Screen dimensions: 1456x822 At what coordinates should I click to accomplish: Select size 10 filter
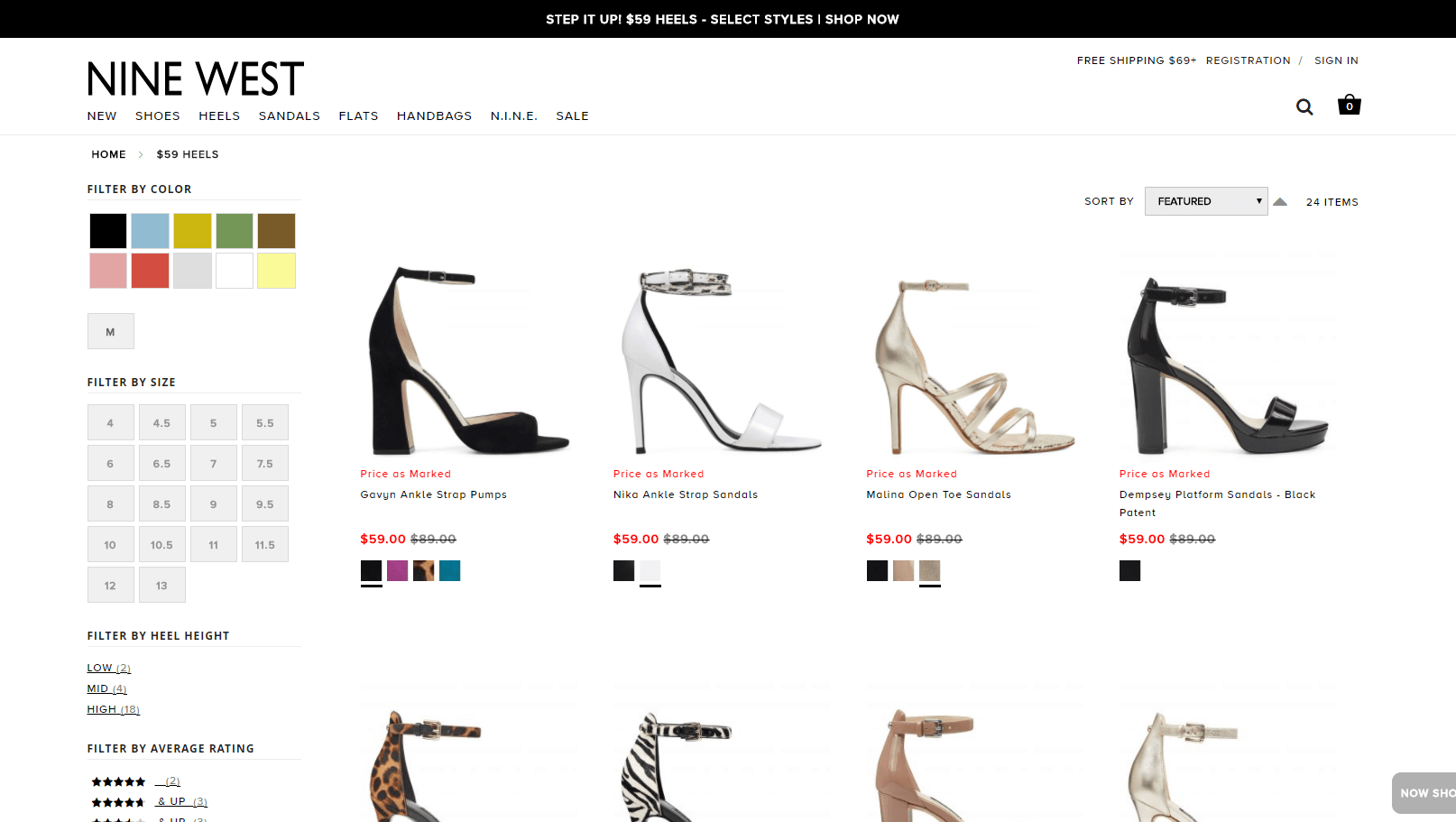(111, 544)
